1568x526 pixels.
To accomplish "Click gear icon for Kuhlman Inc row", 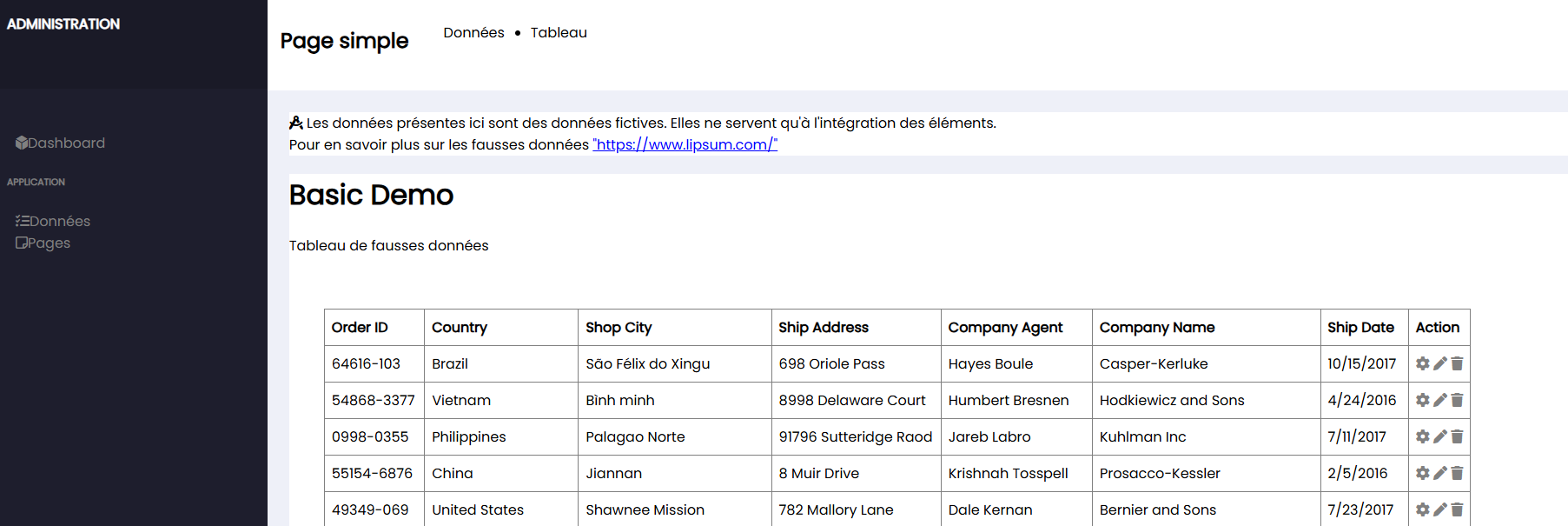I will click(x=1422, y=436).
